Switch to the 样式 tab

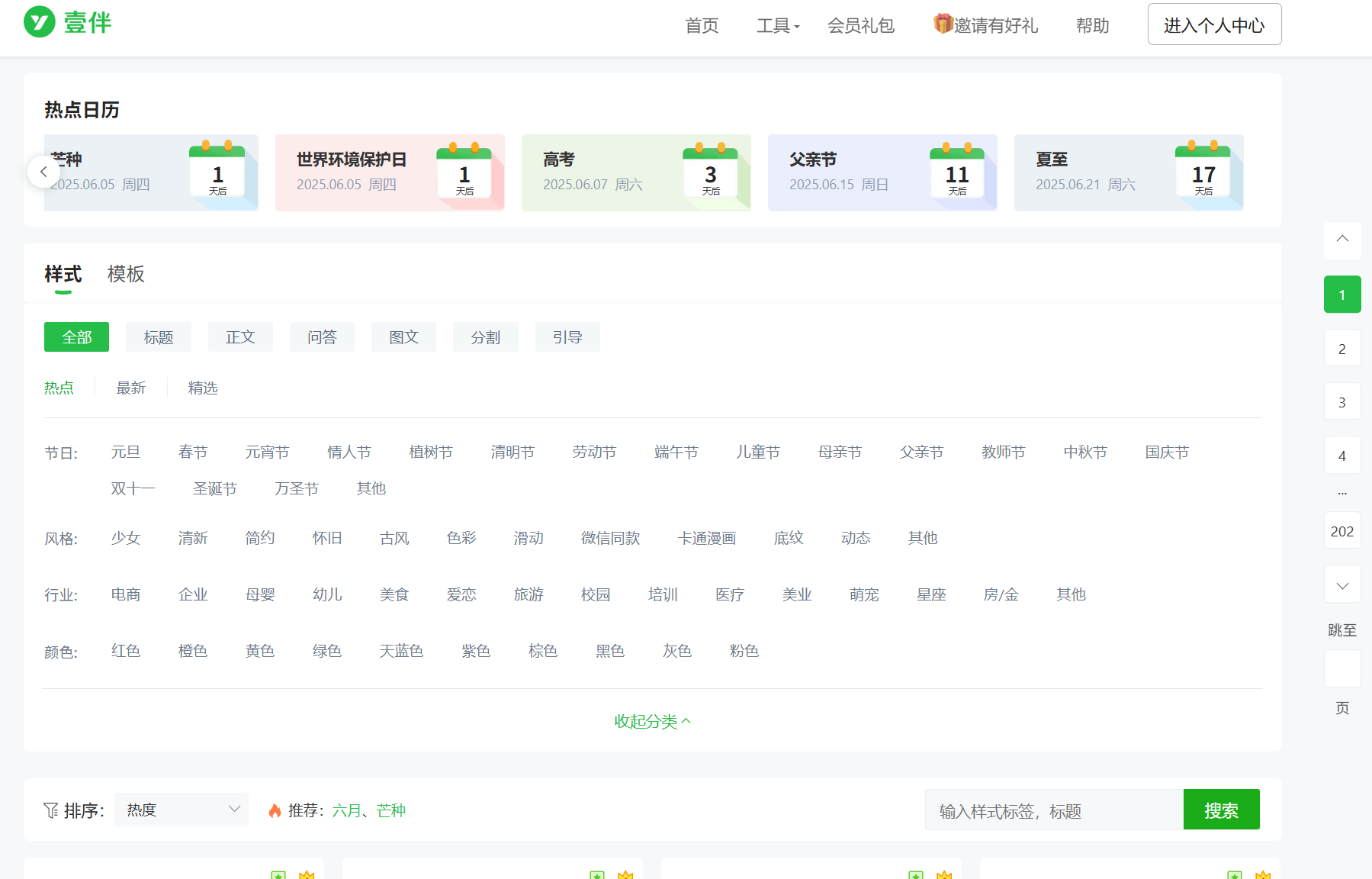(63, 274)
